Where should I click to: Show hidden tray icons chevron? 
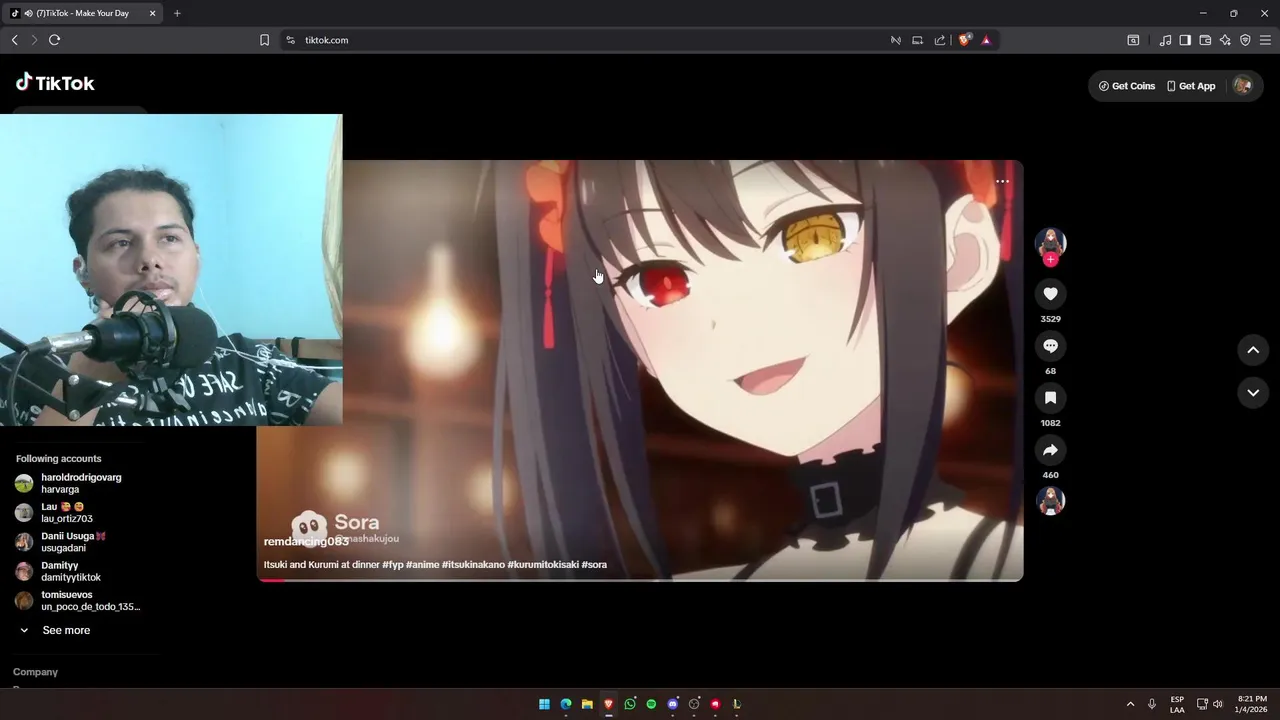[x=1130, y=704]
